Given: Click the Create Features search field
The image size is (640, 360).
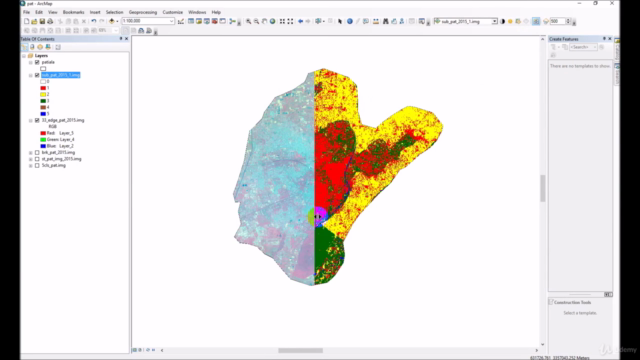Looking at the screenshot, I should coord(583,47).
